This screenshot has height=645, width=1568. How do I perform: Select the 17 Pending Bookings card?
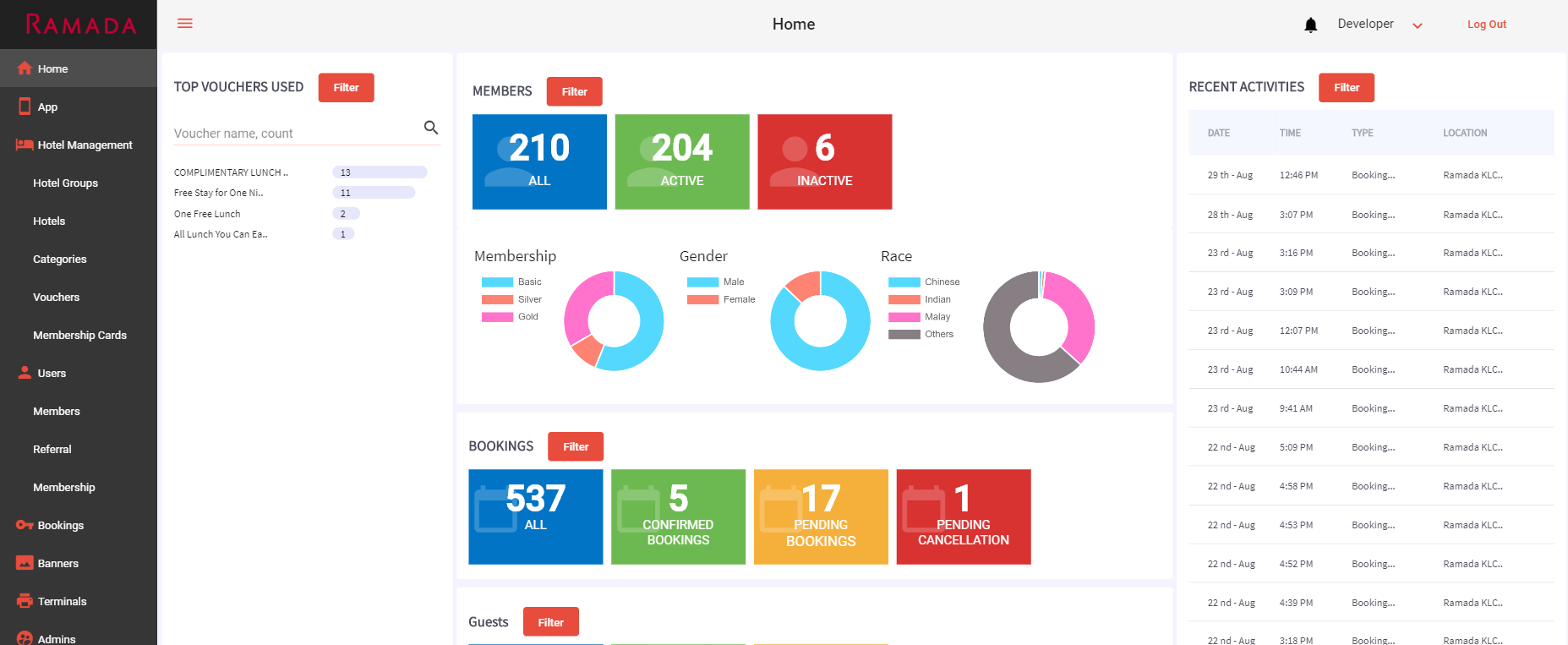point(821,517)
